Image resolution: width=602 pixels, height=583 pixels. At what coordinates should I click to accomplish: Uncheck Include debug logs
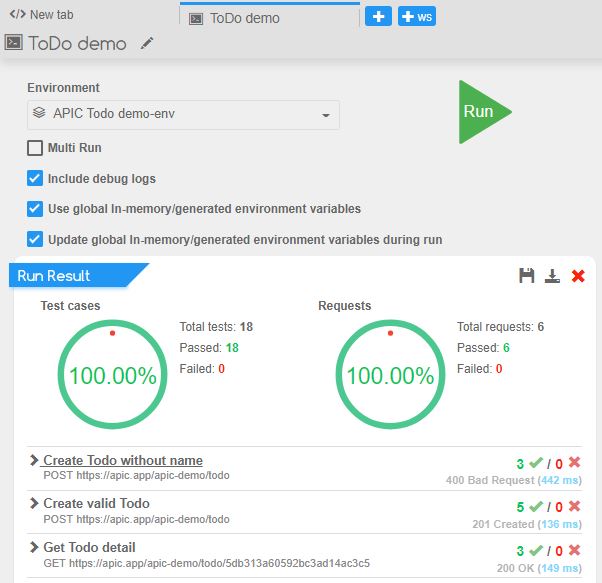click(35, 179)
